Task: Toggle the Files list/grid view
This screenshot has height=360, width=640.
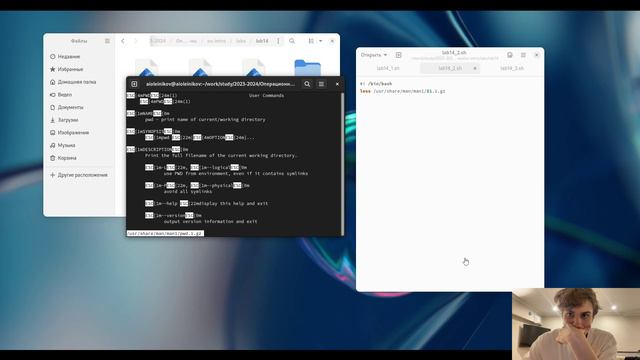Action: click(x=311, y=41)
